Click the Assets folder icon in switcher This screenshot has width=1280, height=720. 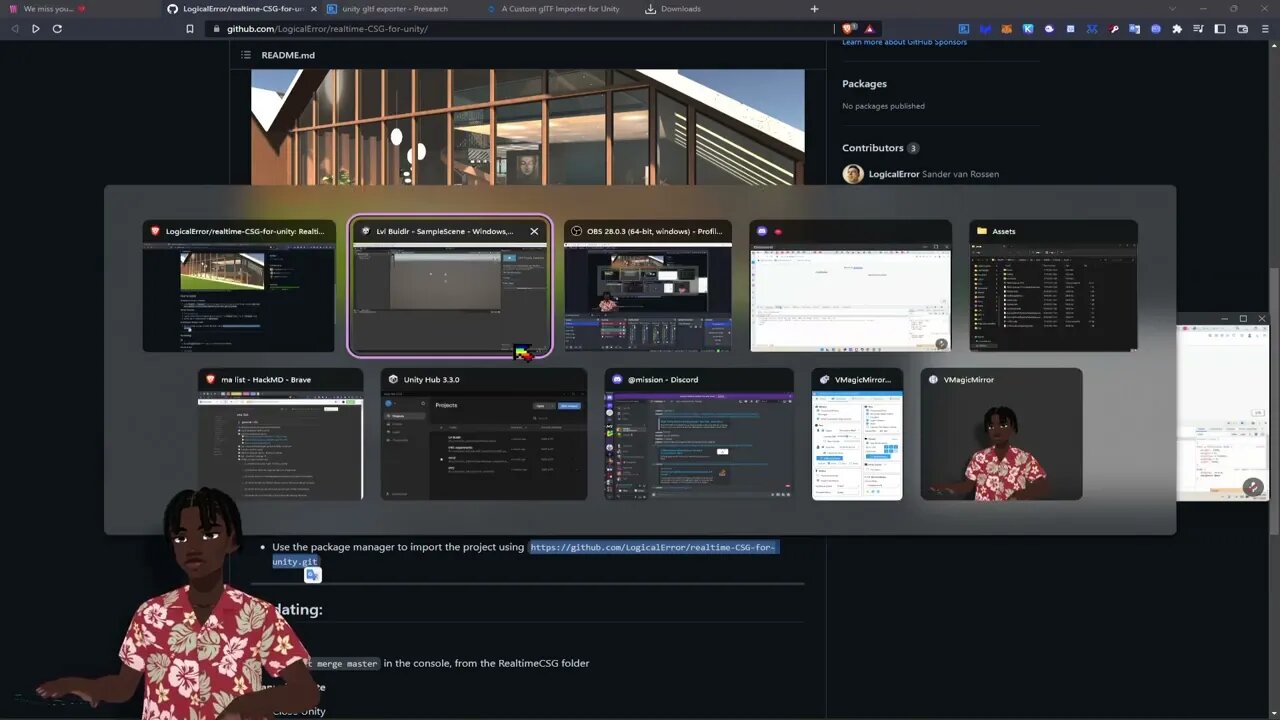(x=982, y=231)
